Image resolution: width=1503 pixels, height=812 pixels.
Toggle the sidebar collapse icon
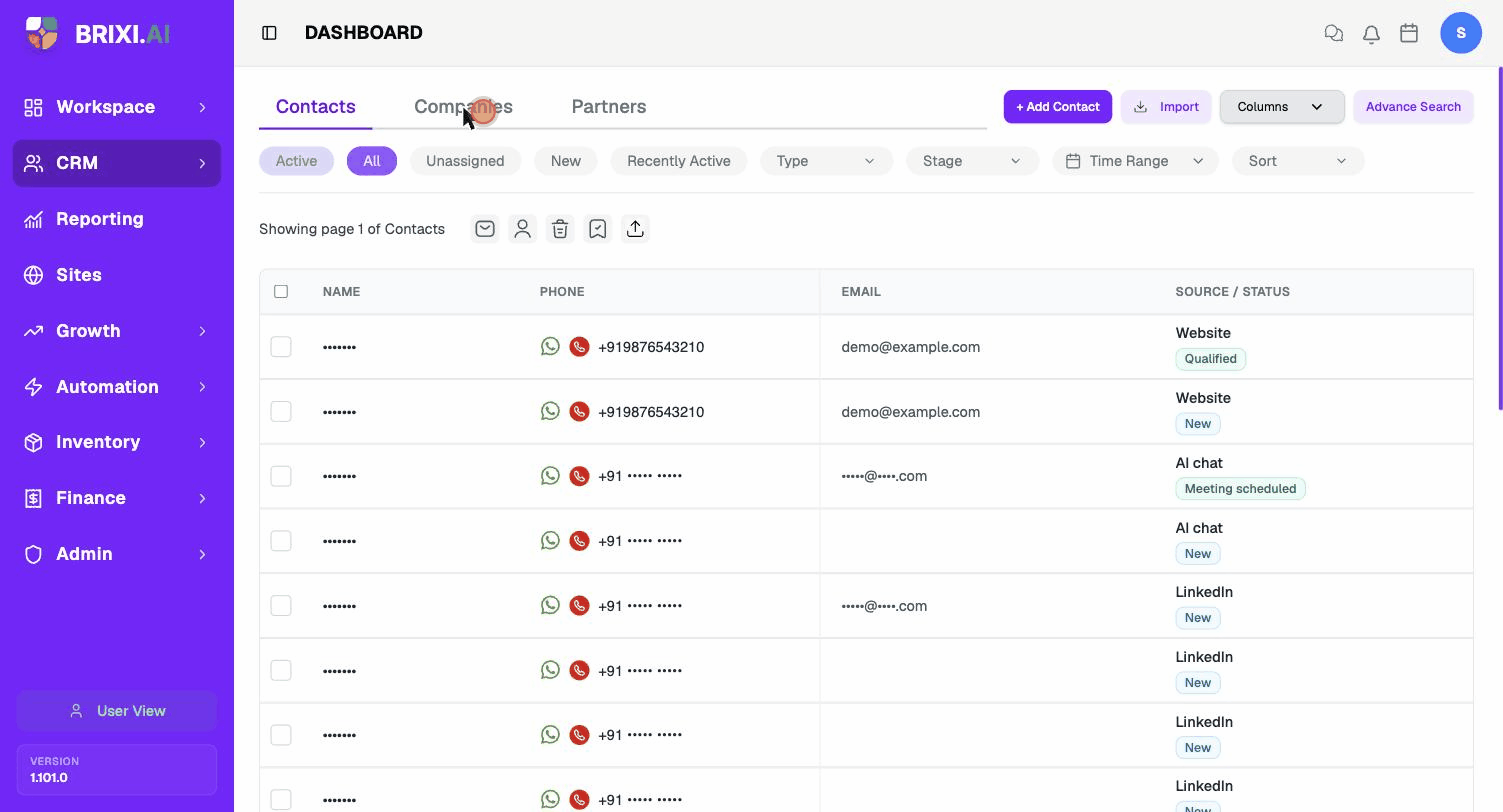(x=269, y=33)
